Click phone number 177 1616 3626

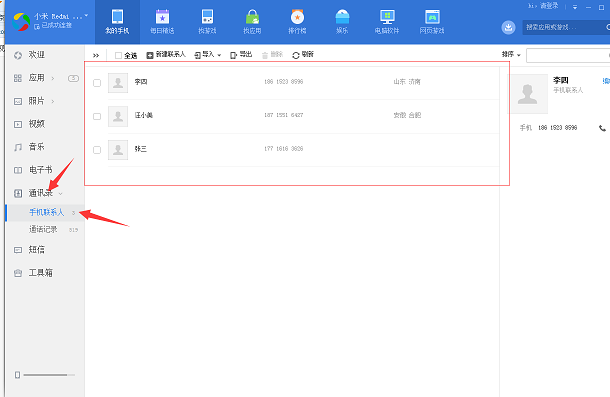(284, 149)
